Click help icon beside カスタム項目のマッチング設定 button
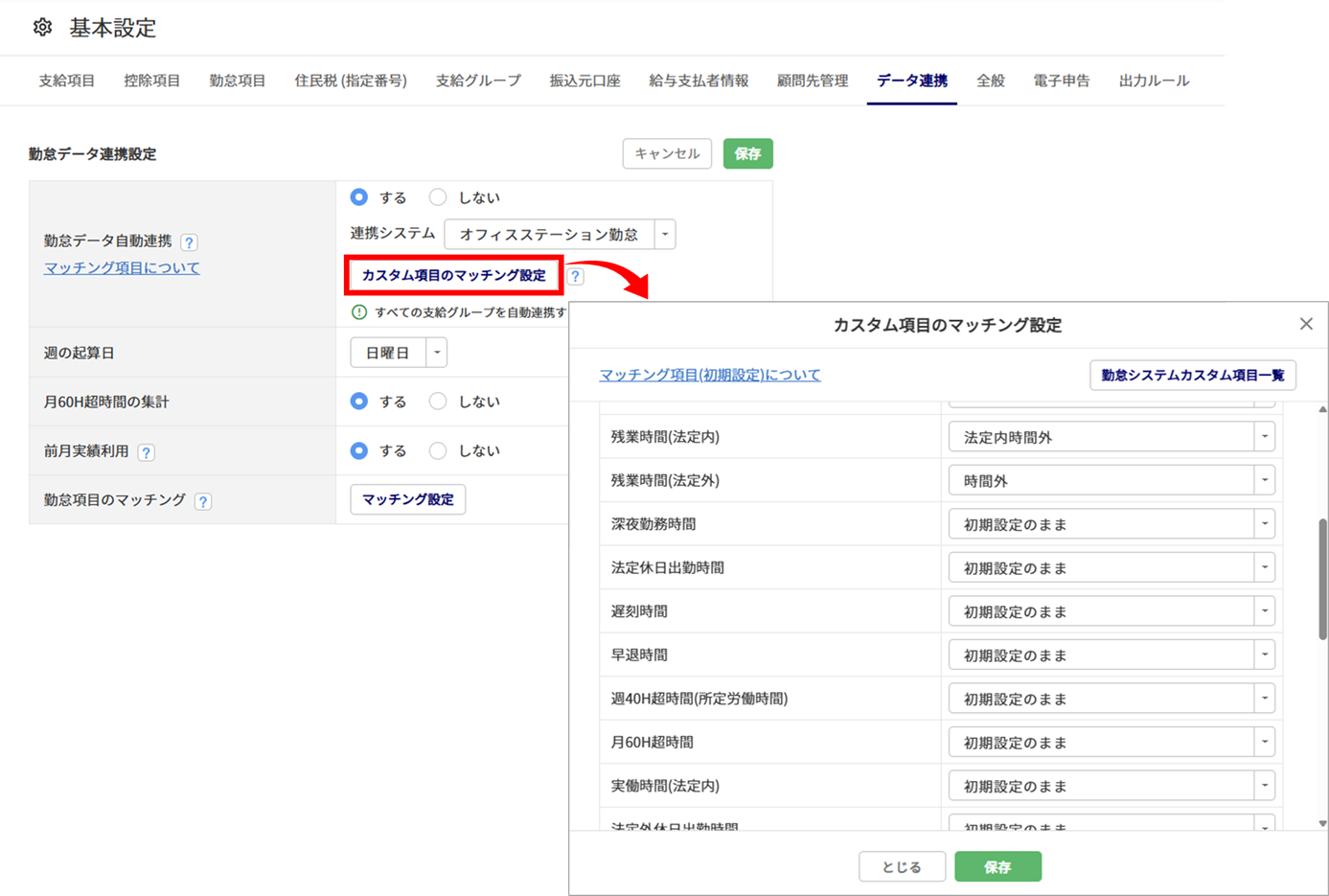Screen dimensions: 1329x896 point(575,276)
